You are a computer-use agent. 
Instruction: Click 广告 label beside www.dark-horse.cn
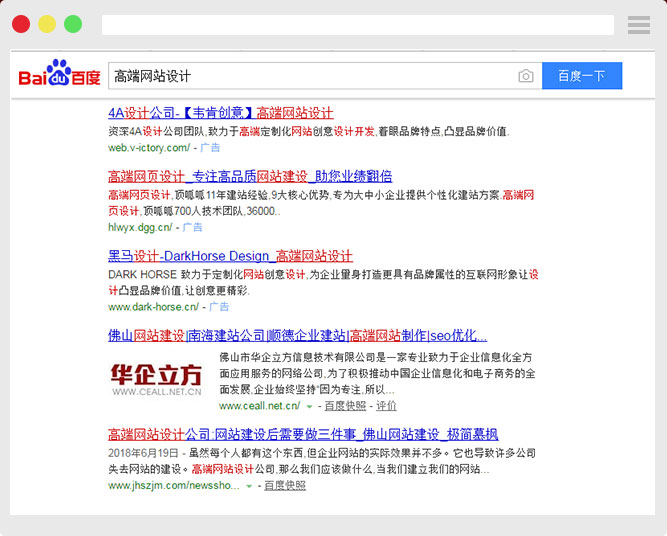coord(219,307)
